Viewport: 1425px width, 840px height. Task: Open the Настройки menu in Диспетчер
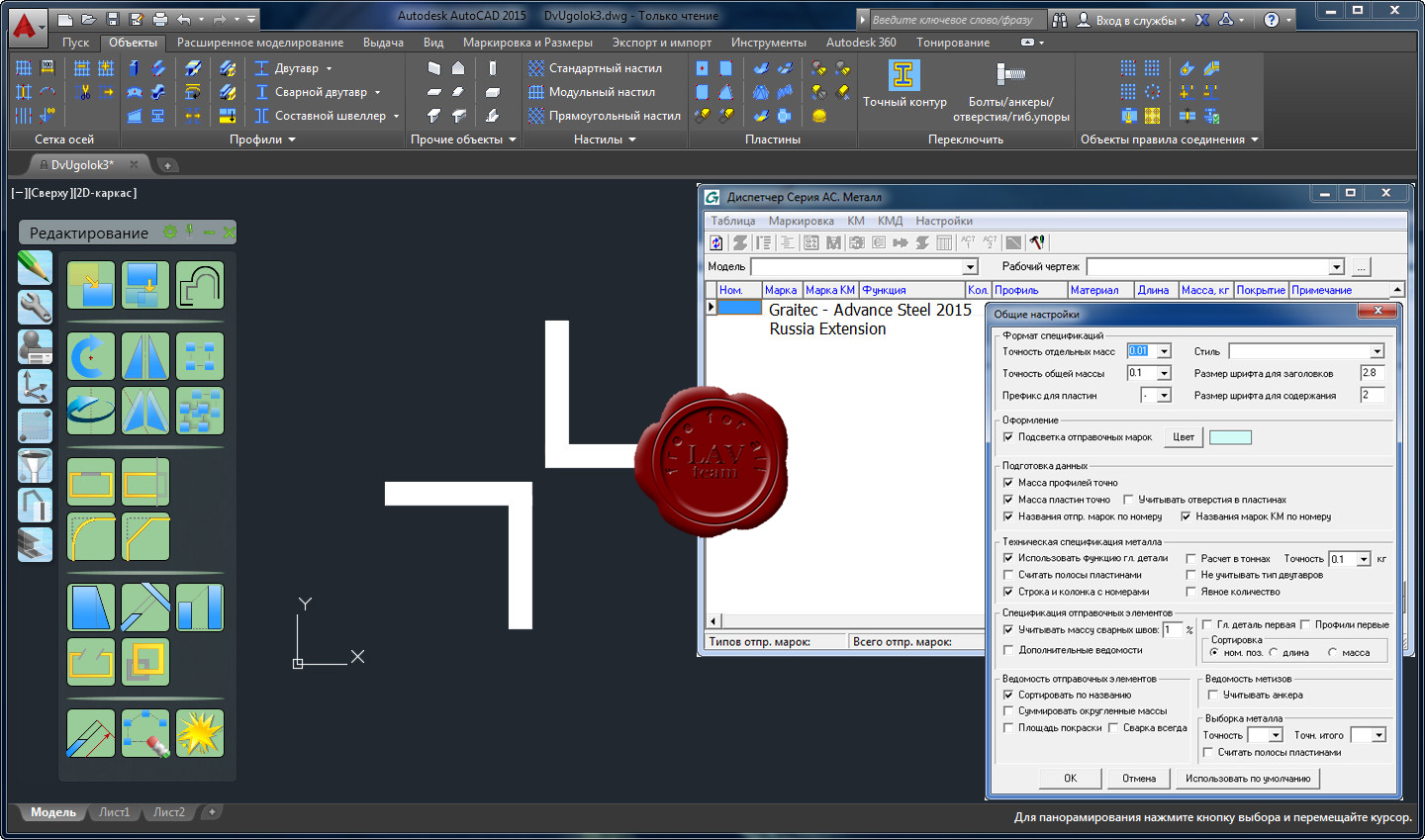tap(944, 221)
